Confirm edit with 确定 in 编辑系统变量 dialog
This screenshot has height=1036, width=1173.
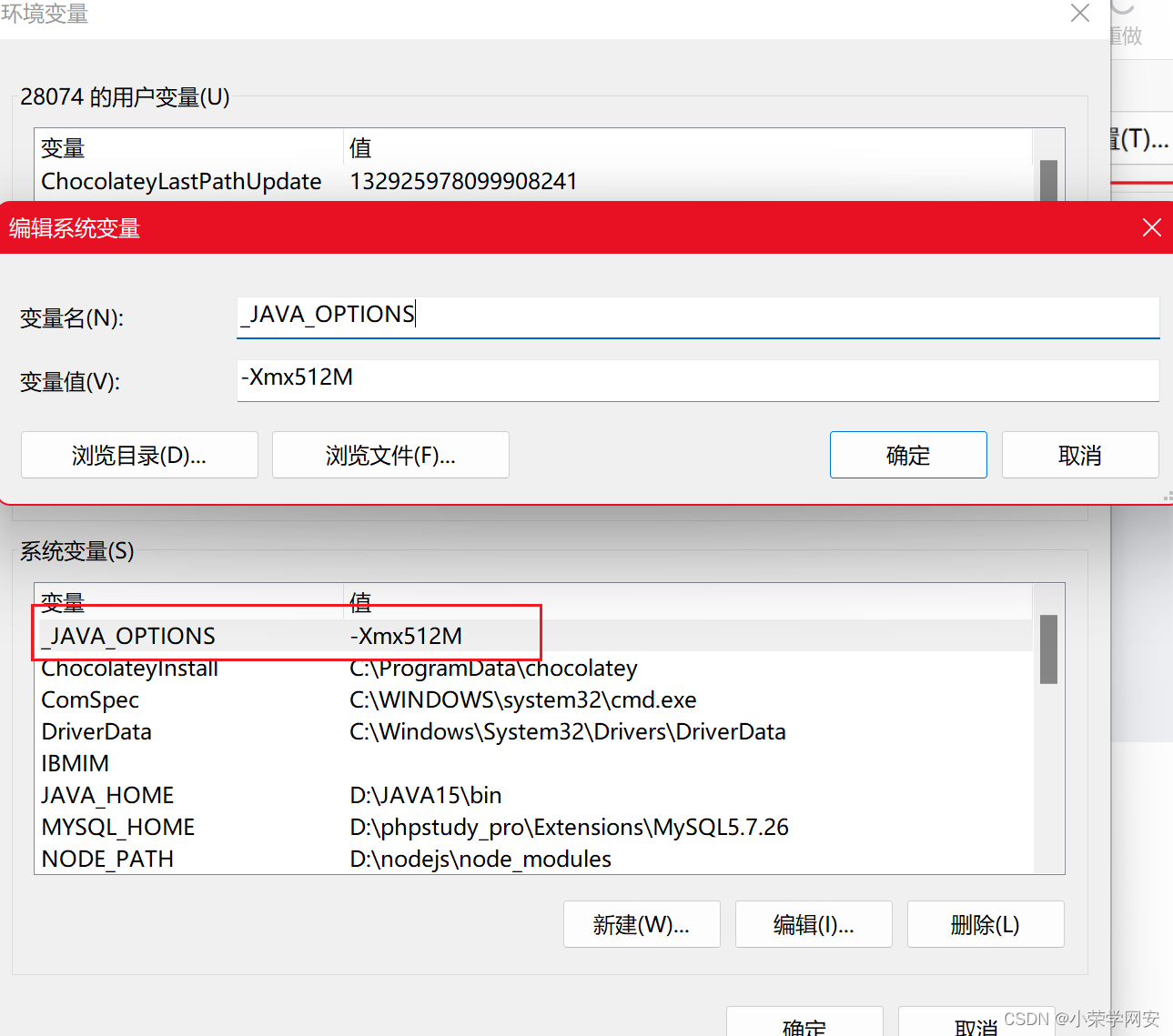908,455
